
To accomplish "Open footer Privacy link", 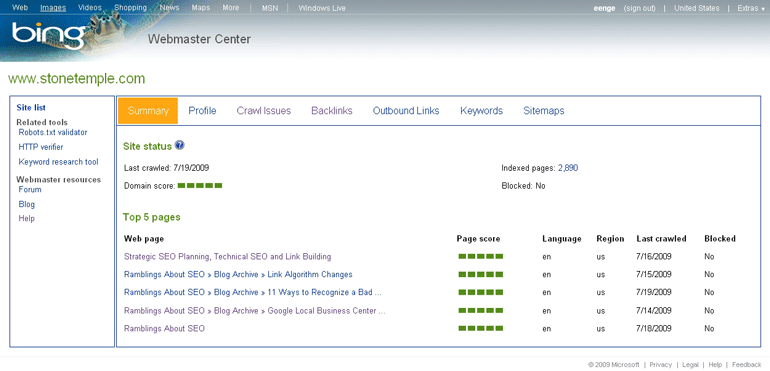I will click(x=660, y=365).
